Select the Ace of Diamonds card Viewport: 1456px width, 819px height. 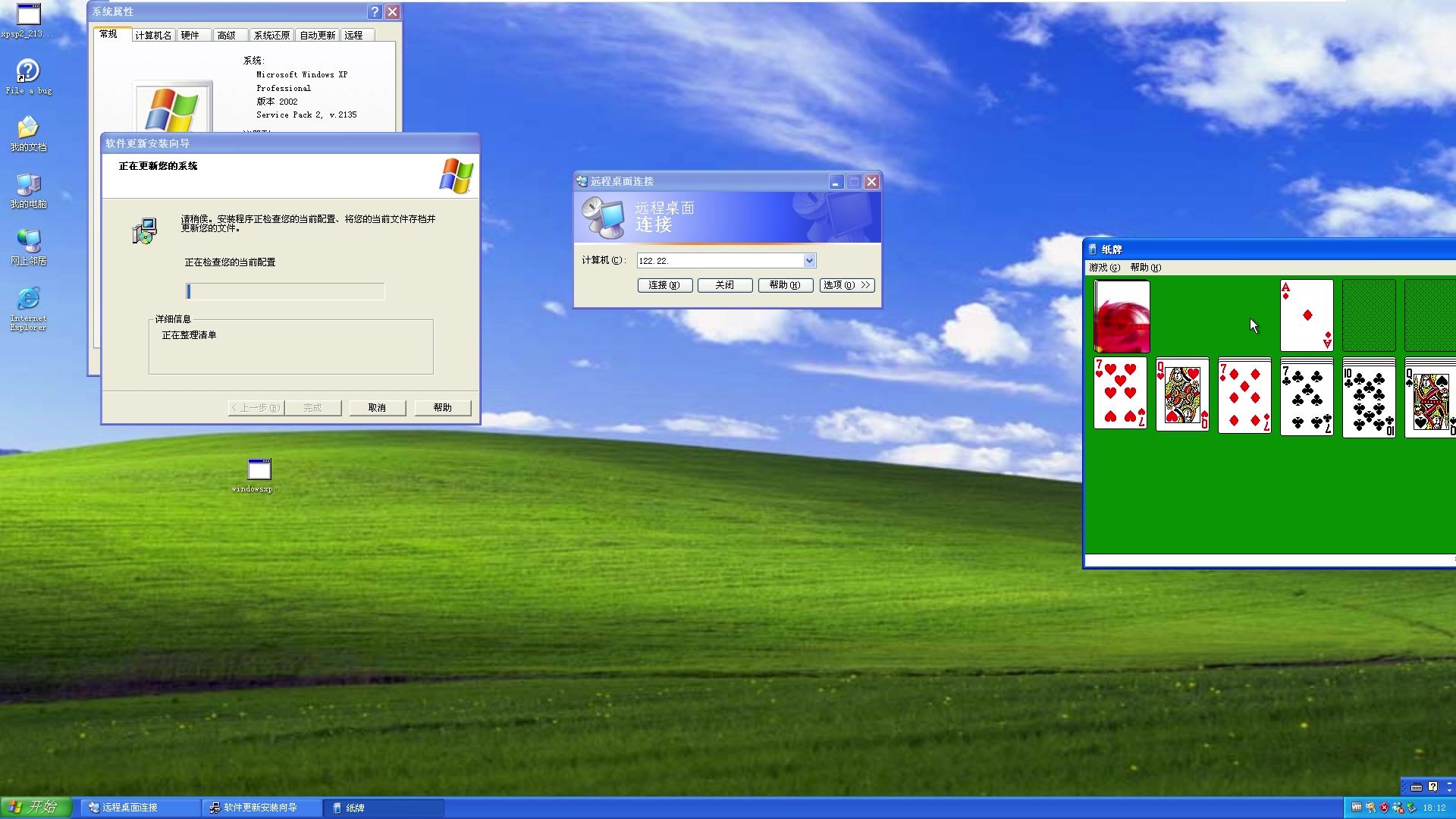(1307, 315)
